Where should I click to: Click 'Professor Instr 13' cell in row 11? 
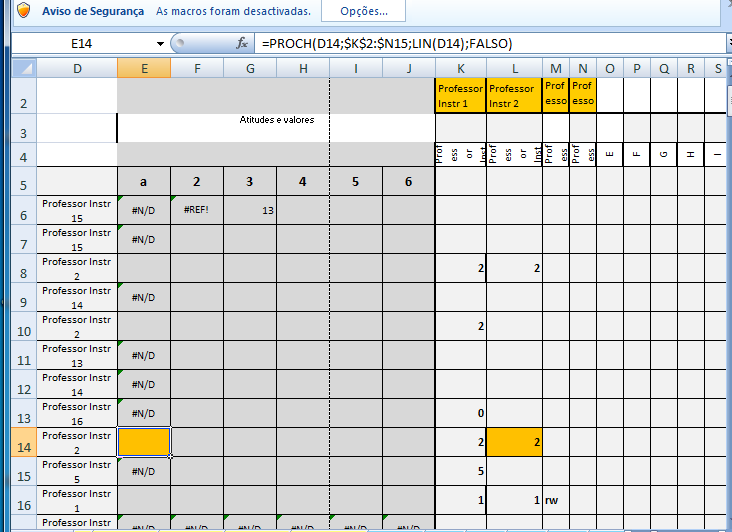[77, 356]
